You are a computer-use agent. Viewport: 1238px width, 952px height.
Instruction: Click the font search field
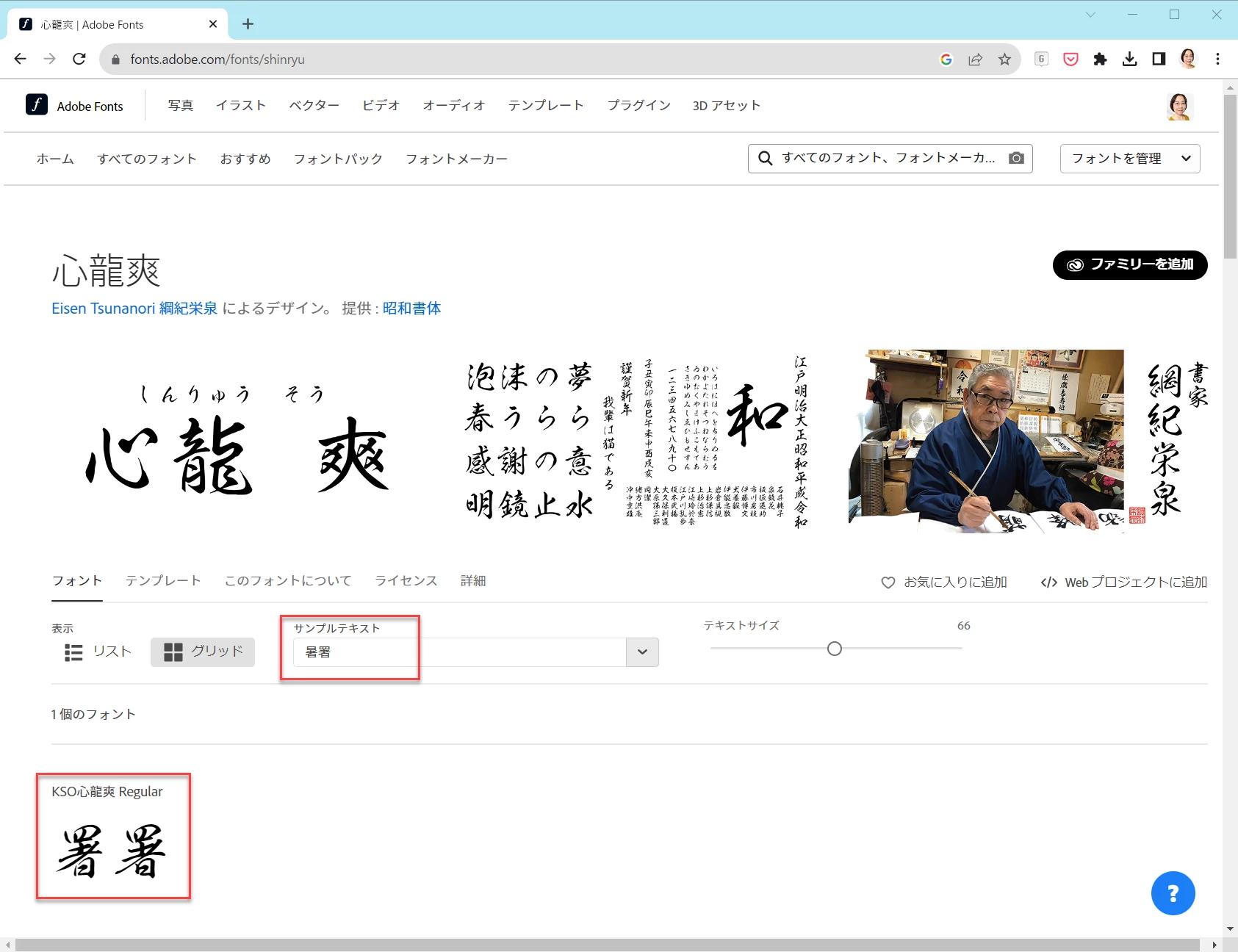pos(890,159)
